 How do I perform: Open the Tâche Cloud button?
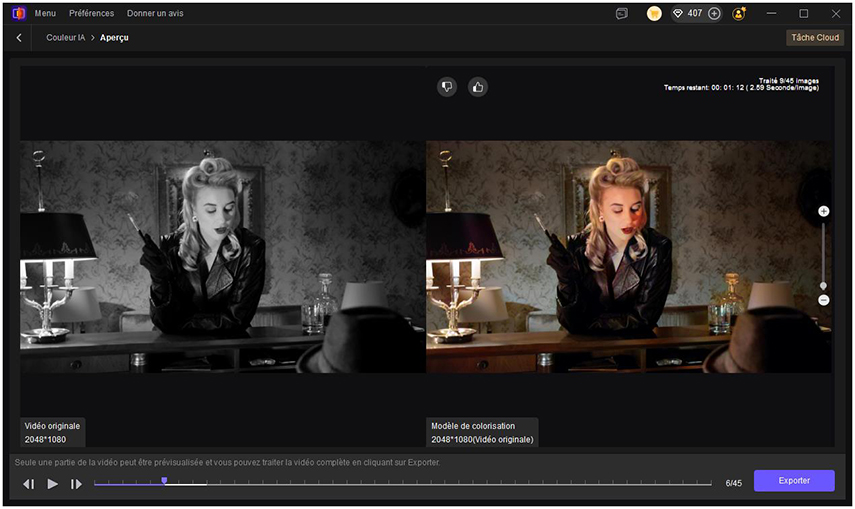pyautogui.click(x=815, y=38)
